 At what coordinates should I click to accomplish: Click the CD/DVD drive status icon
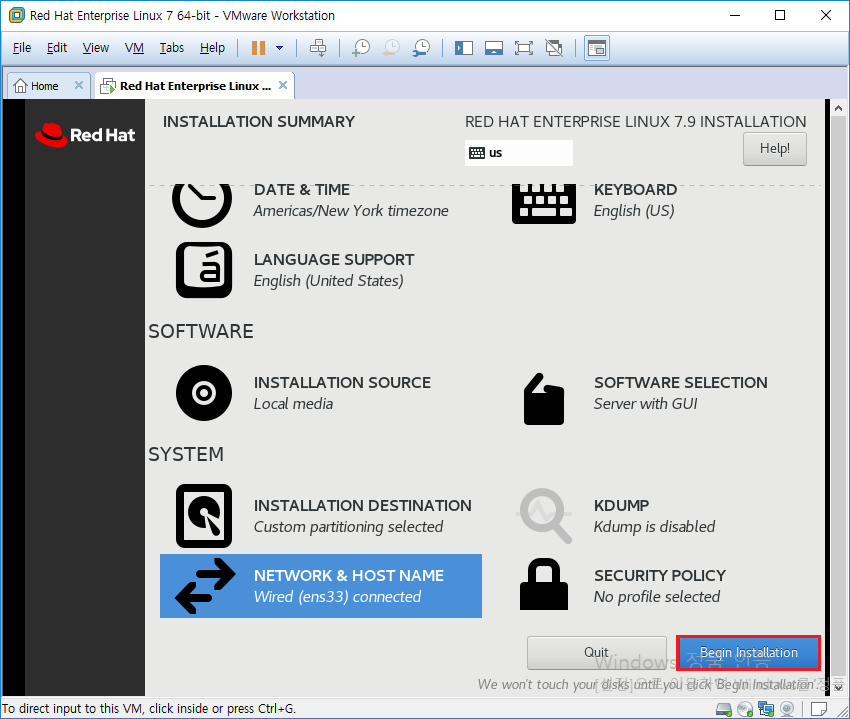(745, 709)
